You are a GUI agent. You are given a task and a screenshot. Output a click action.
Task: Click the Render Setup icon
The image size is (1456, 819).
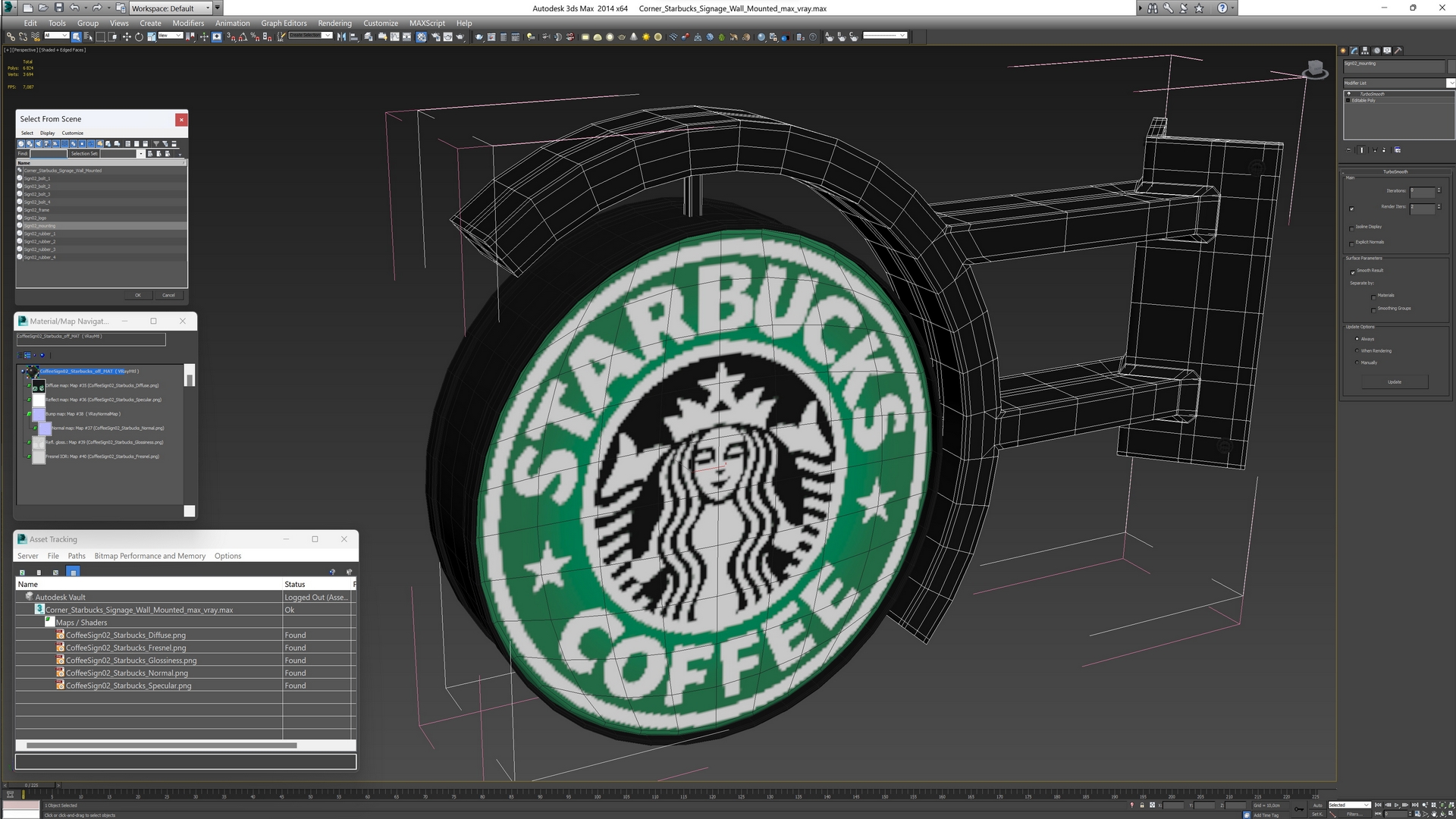click(436, 36)
